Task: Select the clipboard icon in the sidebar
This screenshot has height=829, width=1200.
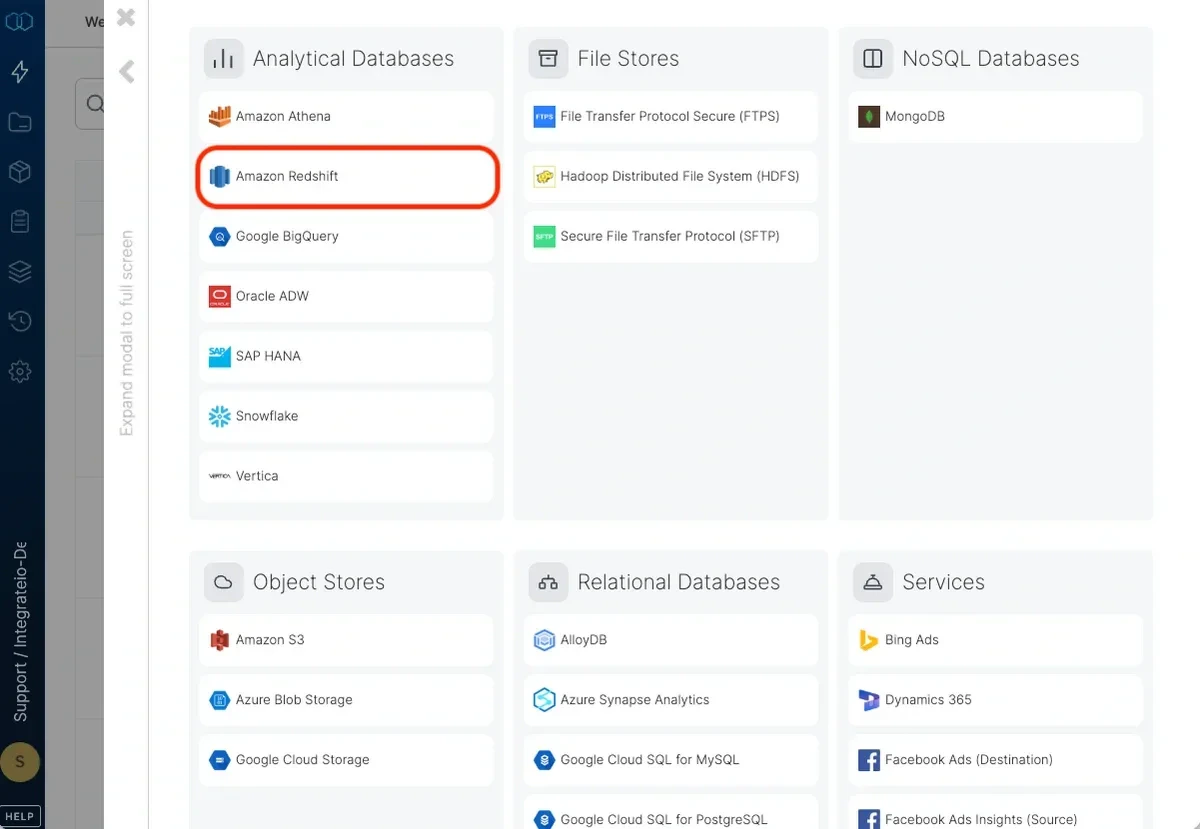Action: pos(21,221)
